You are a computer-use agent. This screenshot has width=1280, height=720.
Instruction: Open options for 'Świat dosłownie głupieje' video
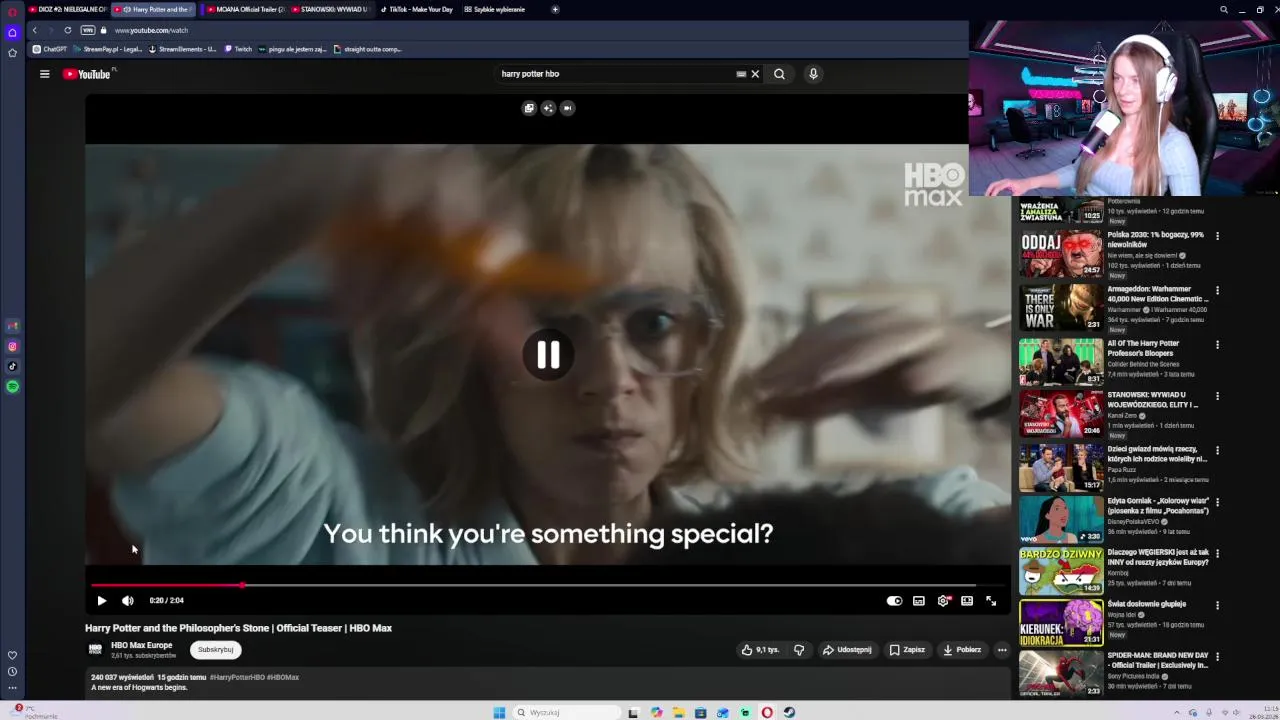pos(1217,606)
